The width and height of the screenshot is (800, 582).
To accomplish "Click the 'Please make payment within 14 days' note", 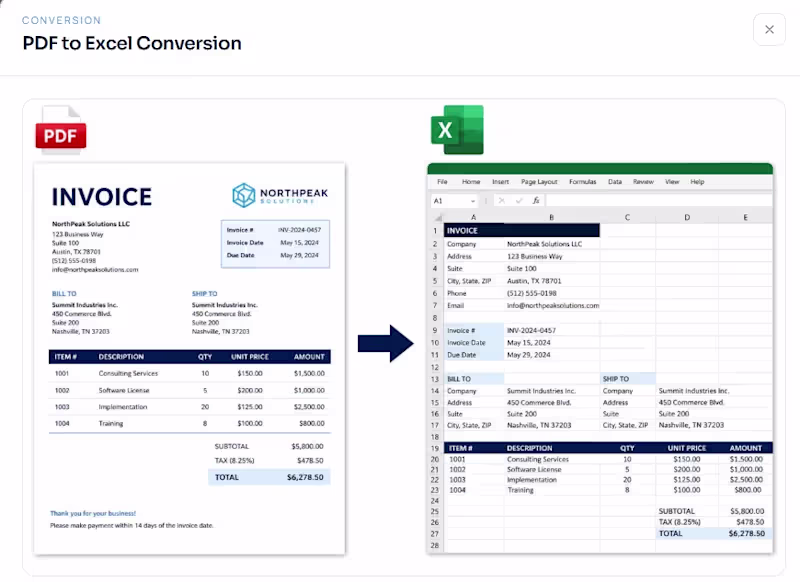I will (132, 525).
